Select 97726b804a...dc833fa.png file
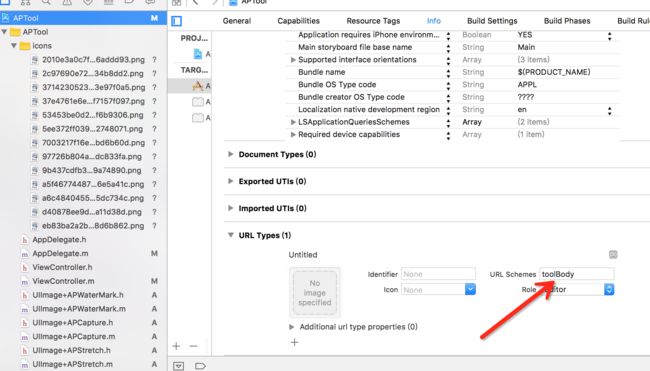The image size is (650, 371). coord(93,157)
